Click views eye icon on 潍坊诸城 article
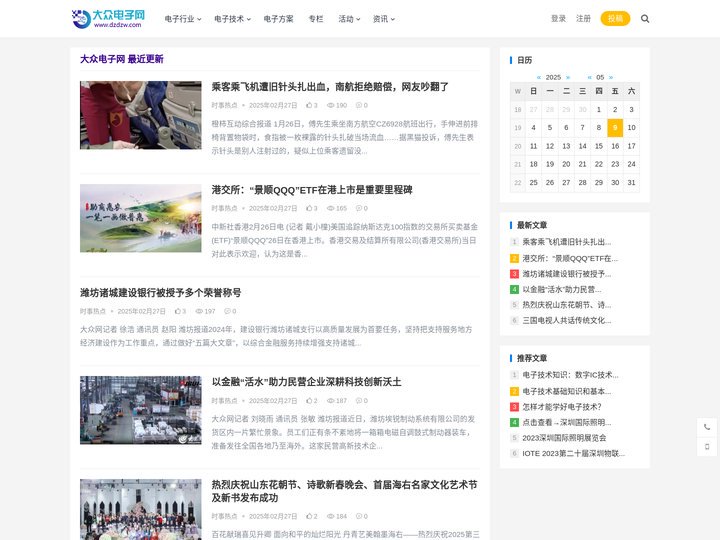The height and width of the screenshot is (540, 720). [199, 311]
